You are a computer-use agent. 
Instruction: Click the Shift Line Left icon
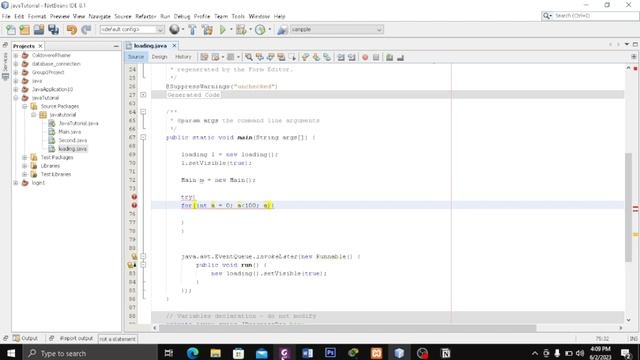click(x=341, y=57)
